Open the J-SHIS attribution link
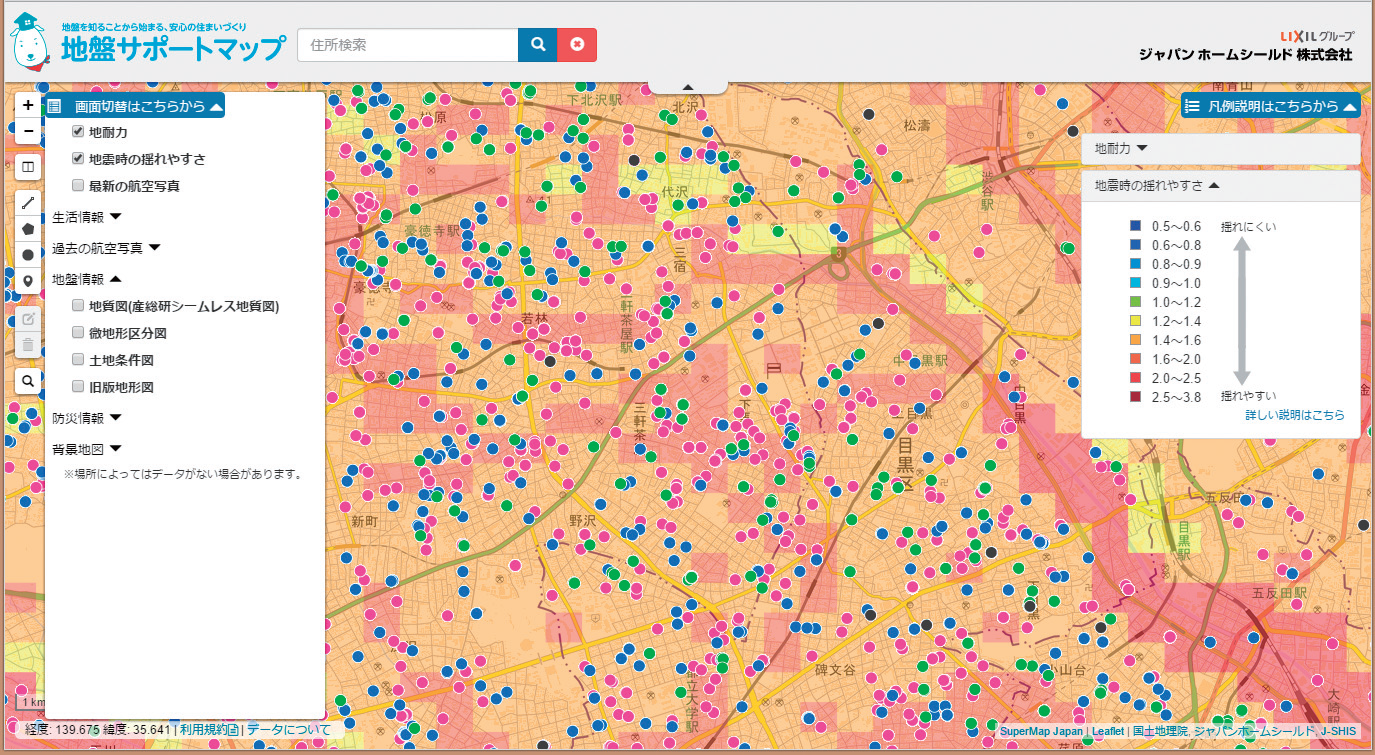This screenshot has height=755, width=1375. coord(1340,732)
